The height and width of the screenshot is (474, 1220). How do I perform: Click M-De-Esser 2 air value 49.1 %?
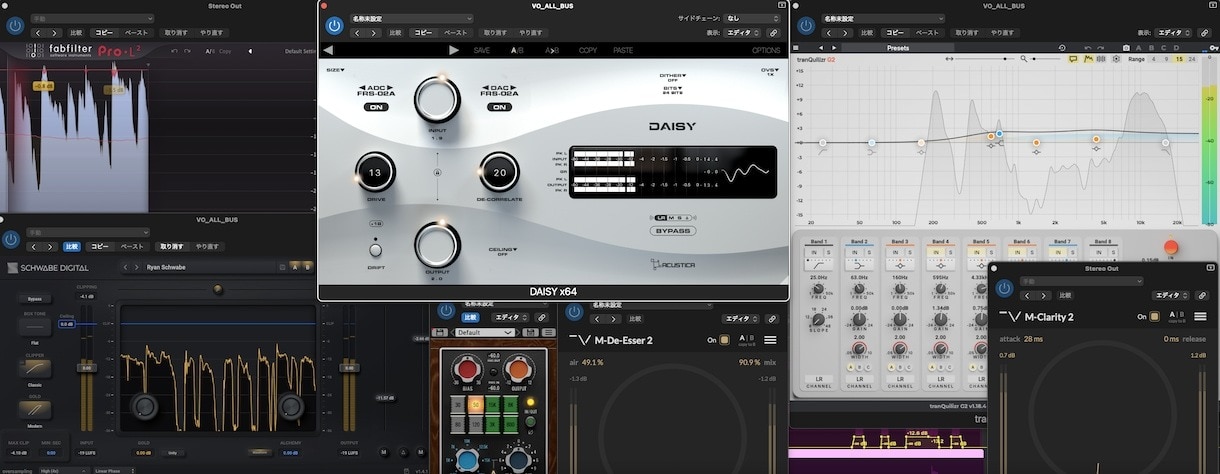coord(593,362)
